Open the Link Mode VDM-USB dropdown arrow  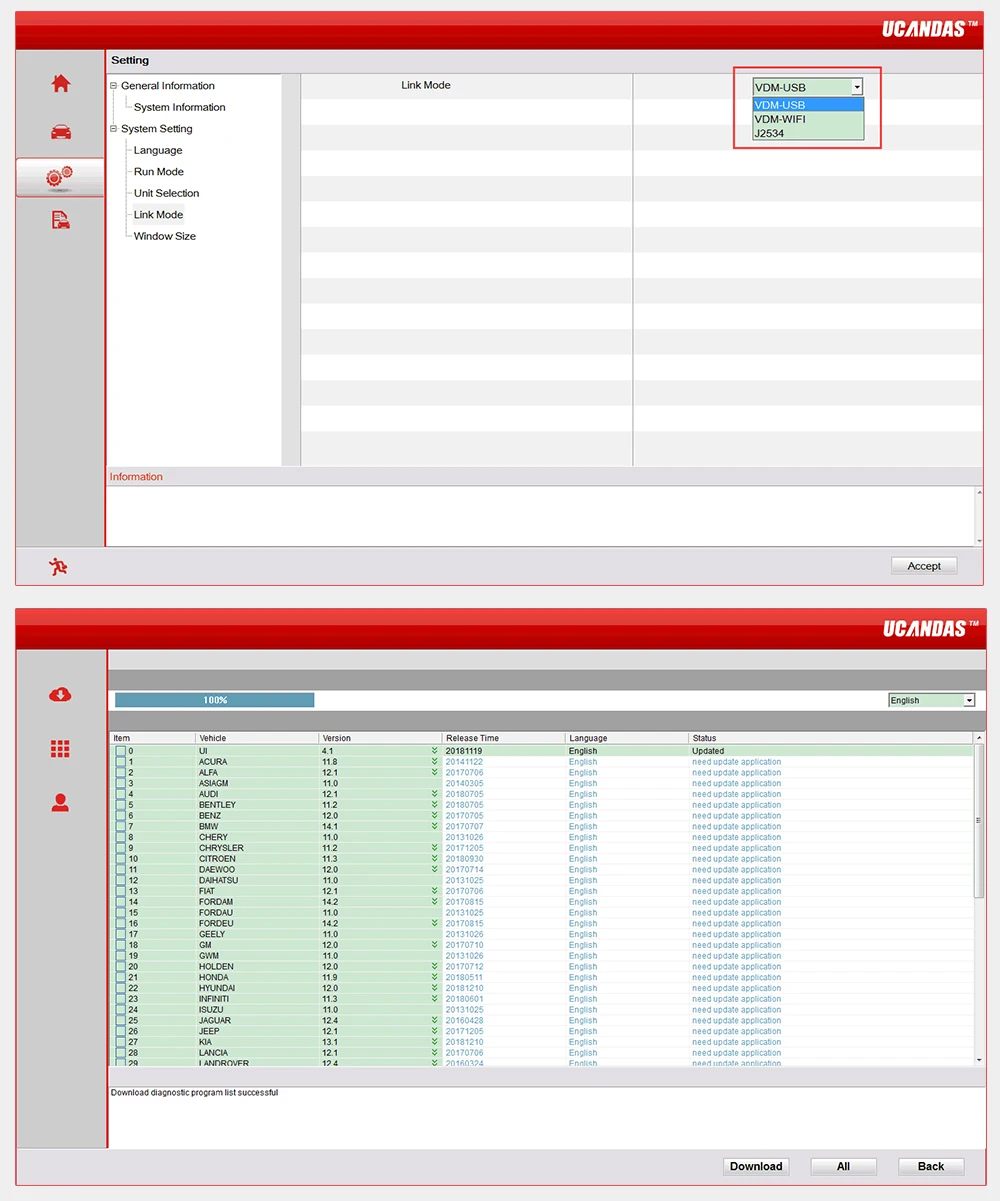pyautogui.click(x=857, y=88)
